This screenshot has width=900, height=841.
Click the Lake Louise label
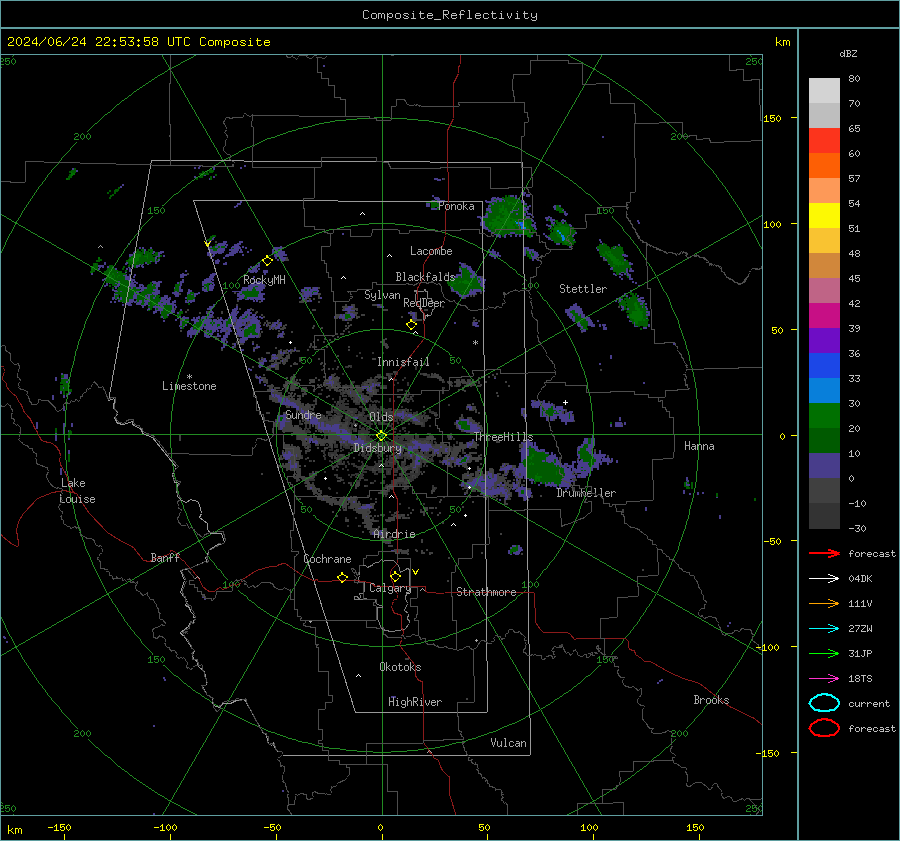pos(77,491)
